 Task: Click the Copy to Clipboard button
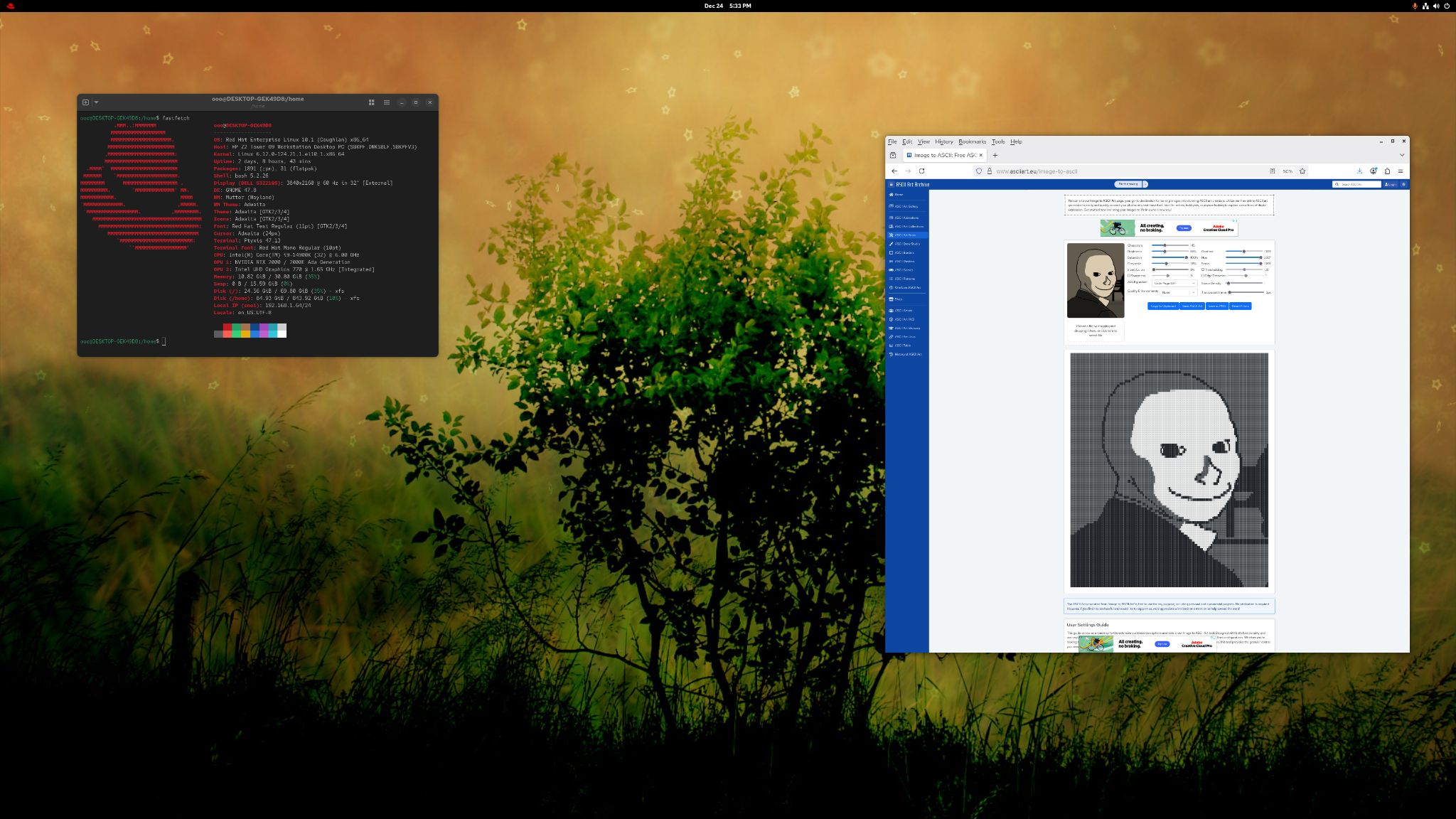click(1163, 306)
